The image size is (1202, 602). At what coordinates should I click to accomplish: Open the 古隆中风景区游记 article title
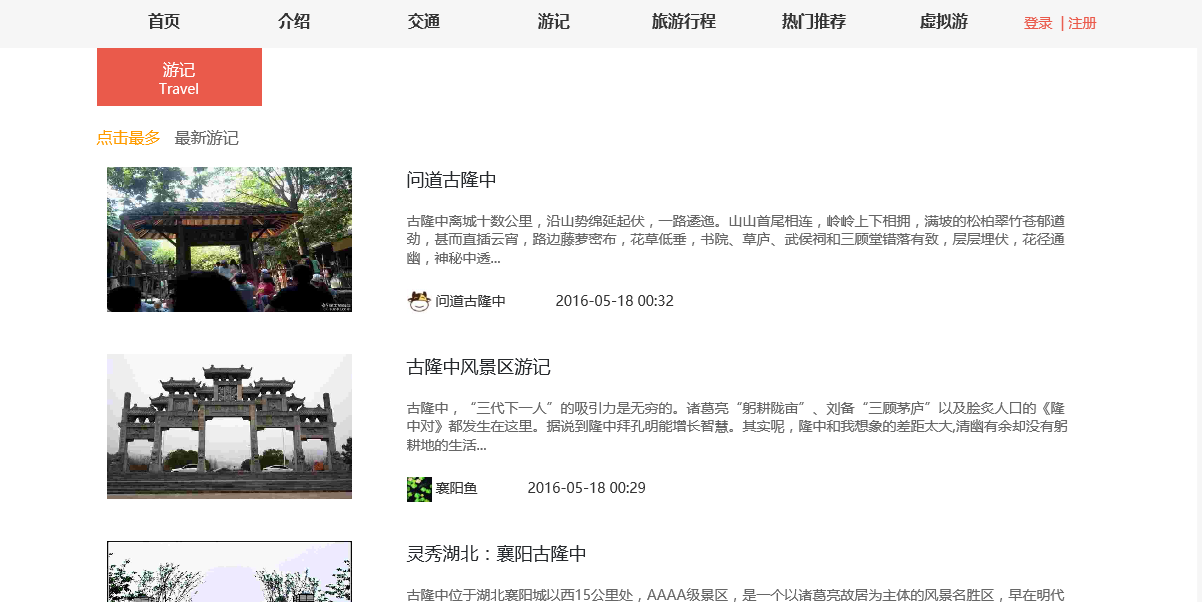pos(478,367)
